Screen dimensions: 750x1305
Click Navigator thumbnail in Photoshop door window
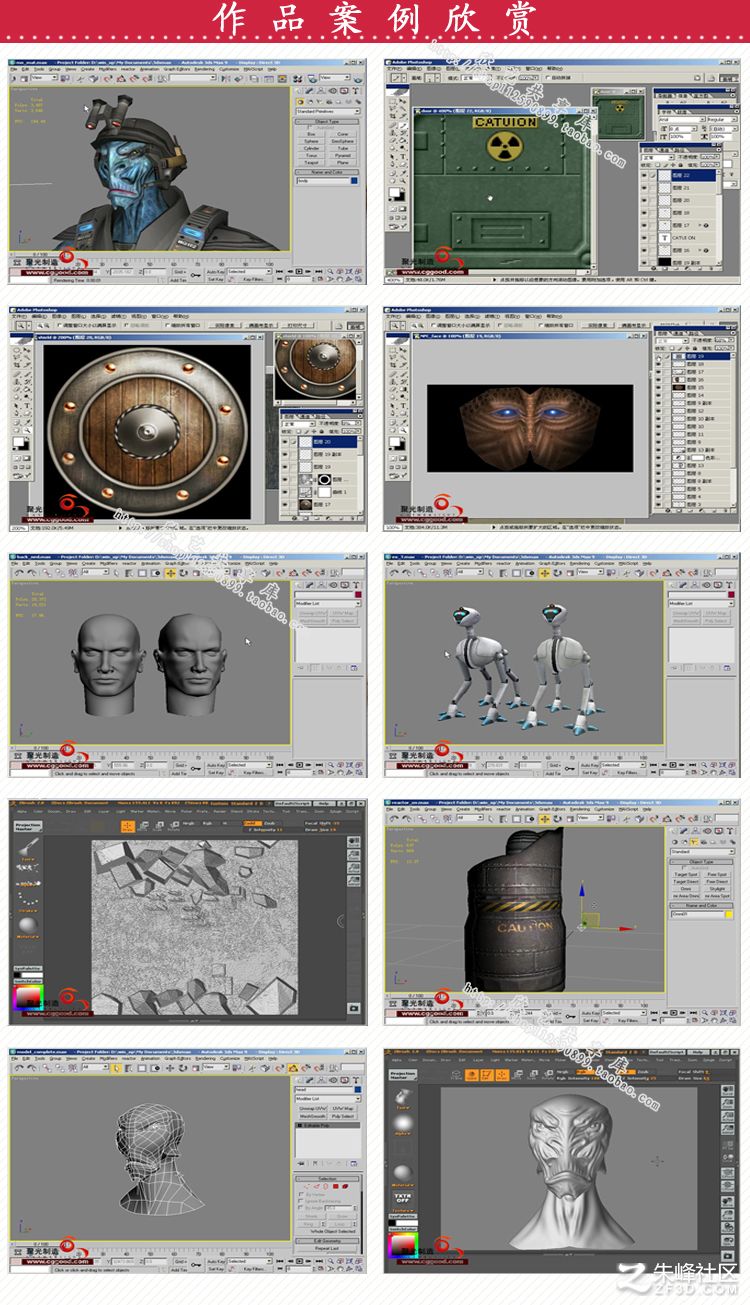click(x=618, y=118)
